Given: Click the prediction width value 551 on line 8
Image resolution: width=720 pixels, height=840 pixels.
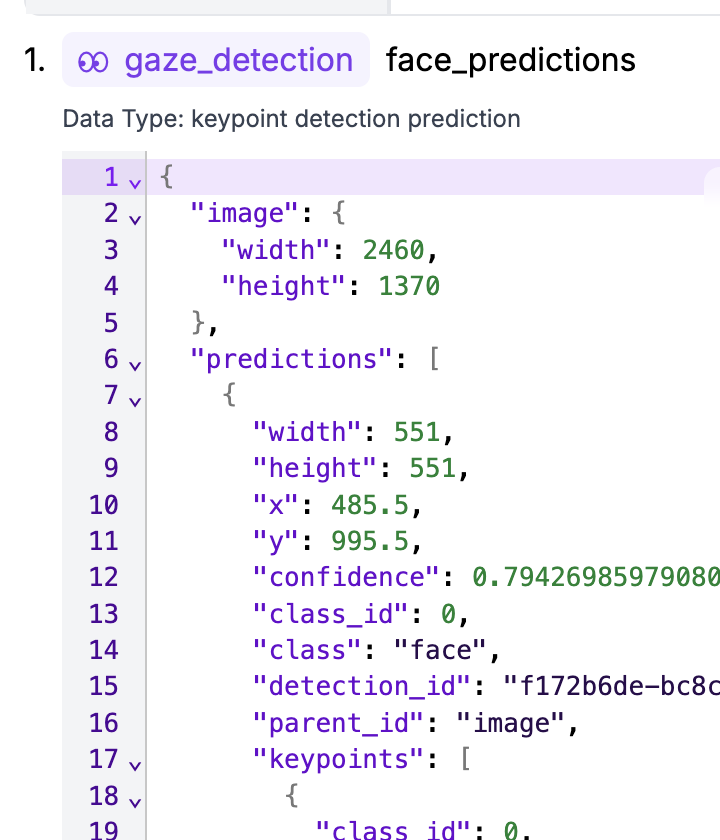Looking at the screenshot, I should pyautogui.click(x=417, y=432).
